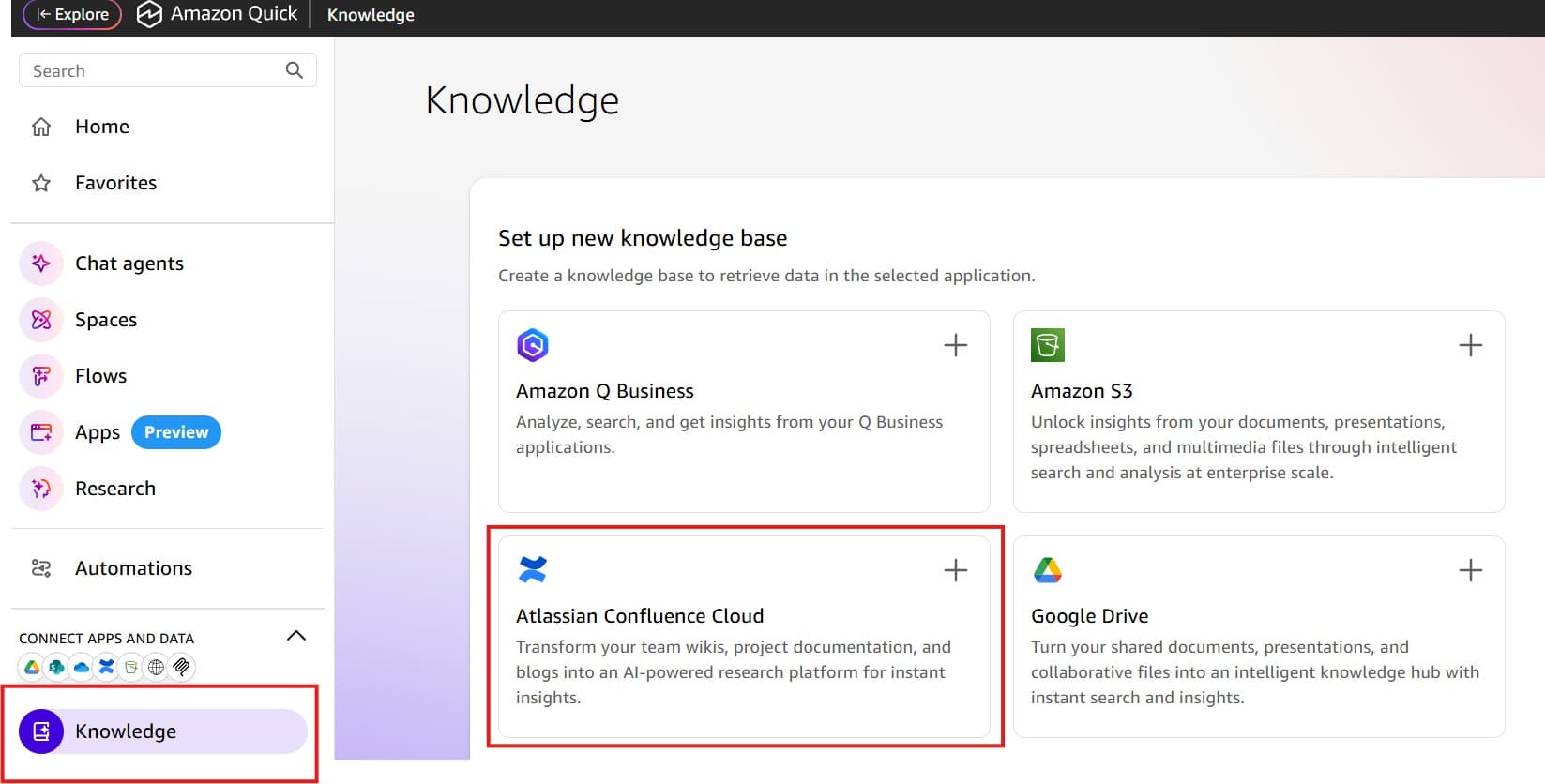Click into the Search field
1545x784 pixels.
coord(167,70)
